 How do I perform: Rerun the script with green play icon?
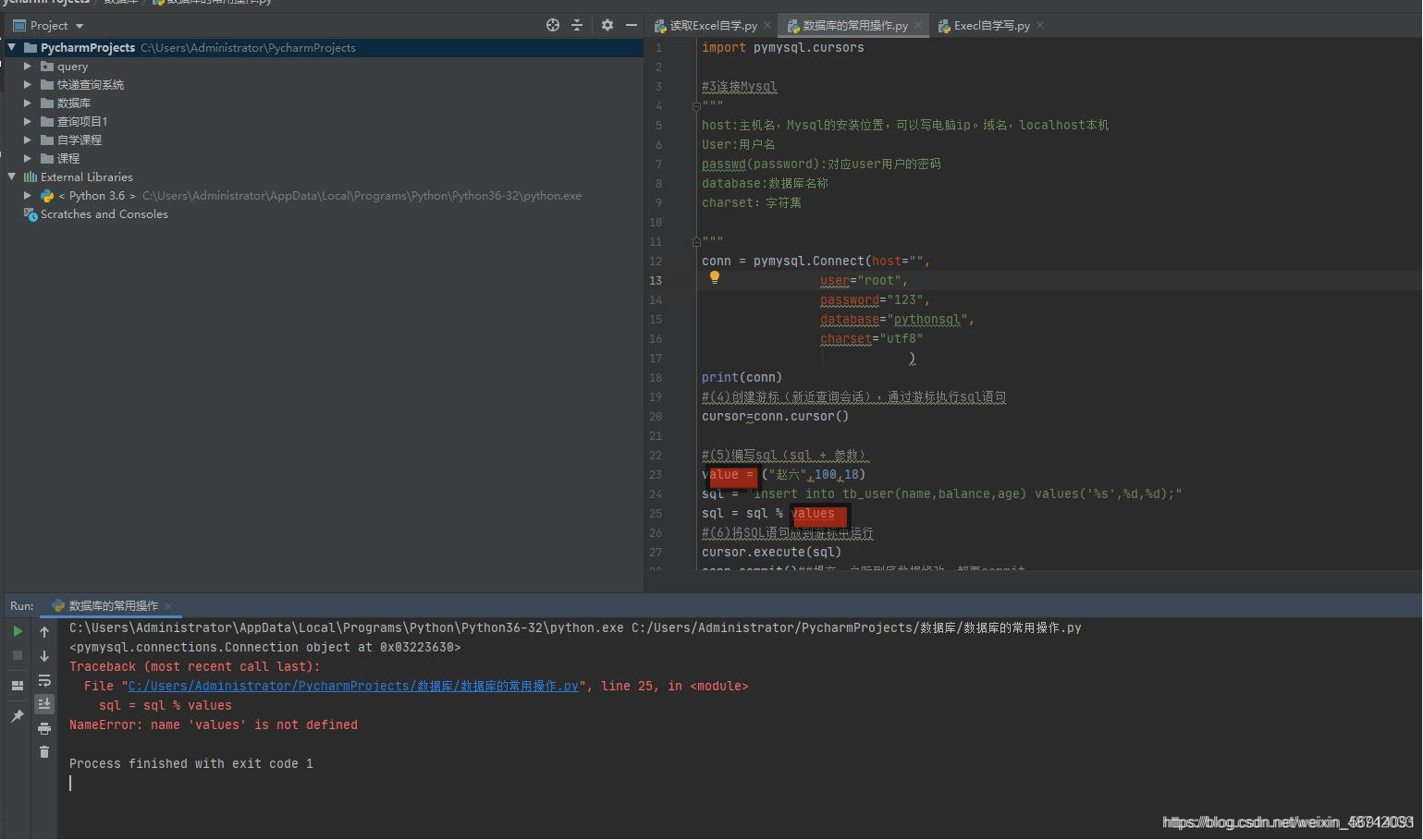point(18,632)
